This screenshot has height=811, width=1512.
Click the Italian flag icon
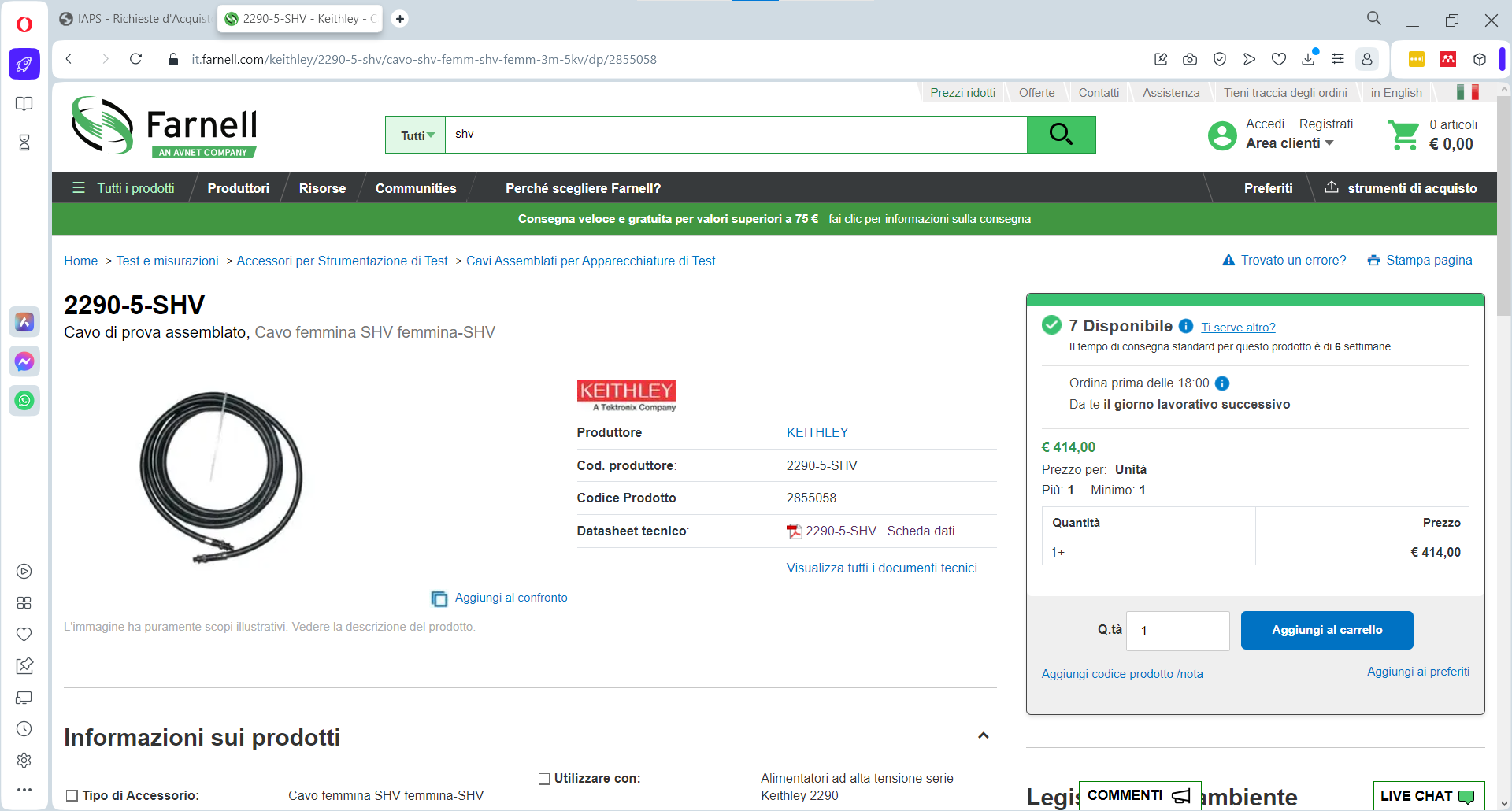(1468, 92)
